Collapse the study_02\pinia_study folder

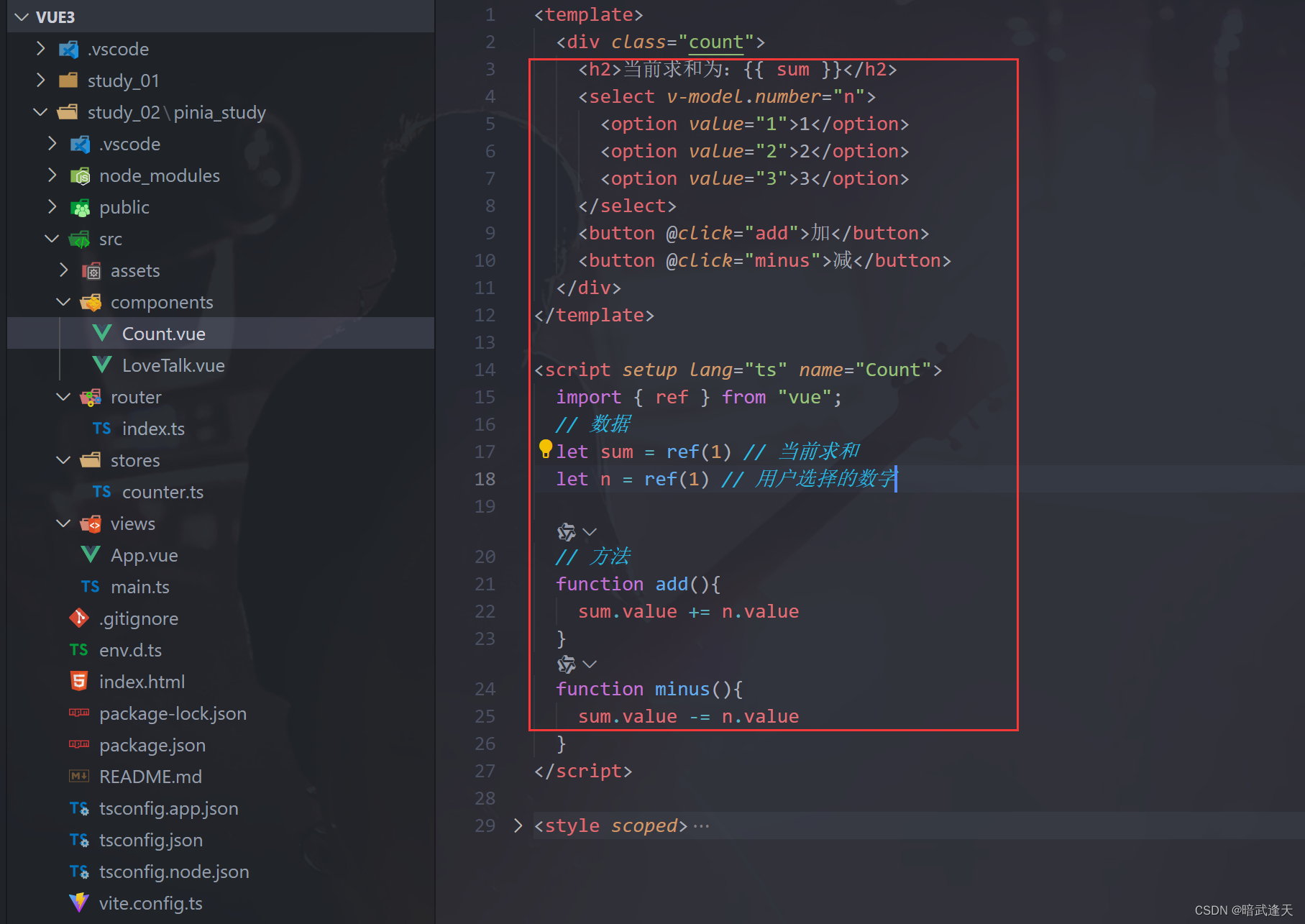41,111
